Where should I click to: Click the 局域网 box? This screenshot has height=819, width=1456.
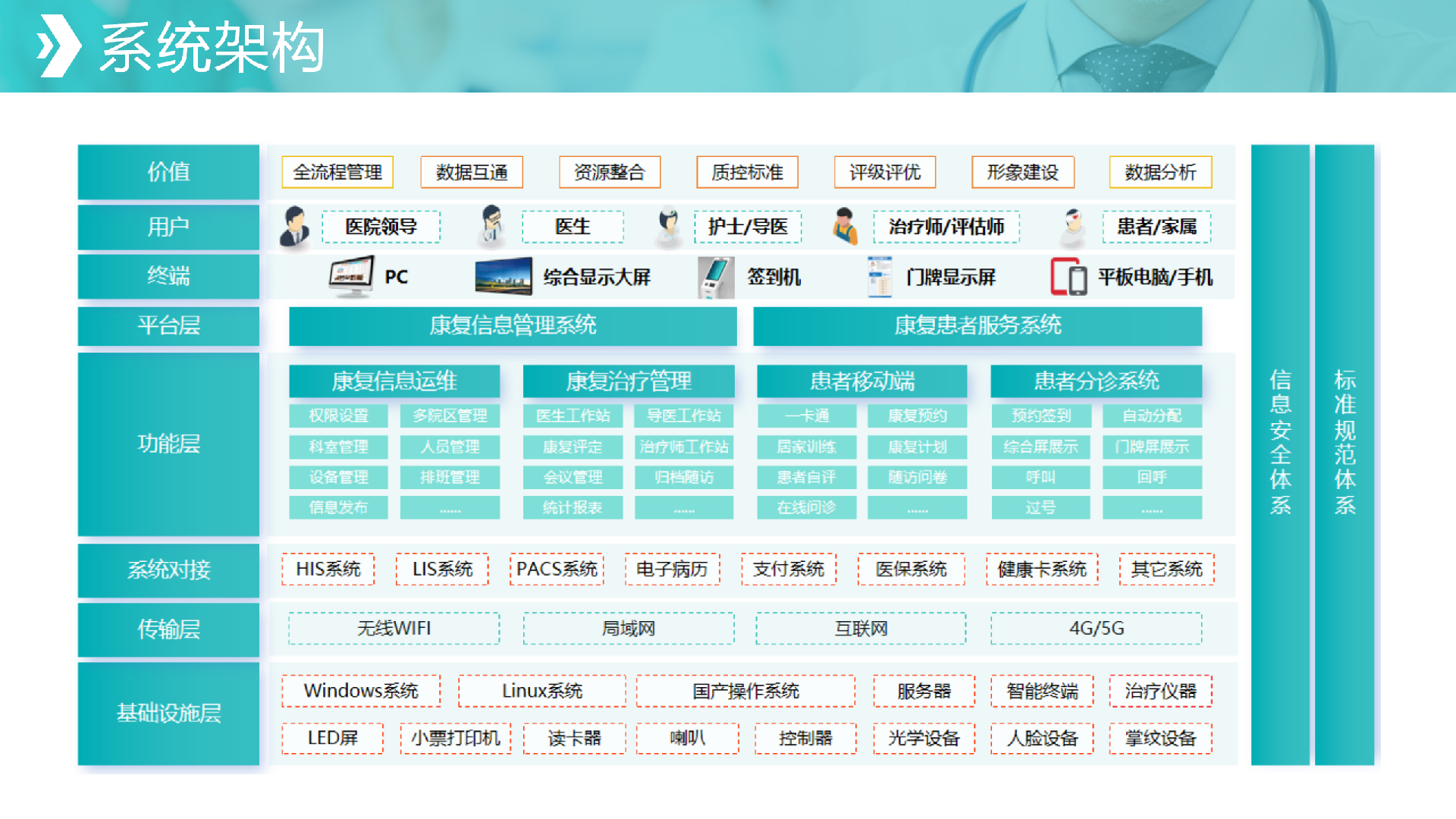point(629,629)
